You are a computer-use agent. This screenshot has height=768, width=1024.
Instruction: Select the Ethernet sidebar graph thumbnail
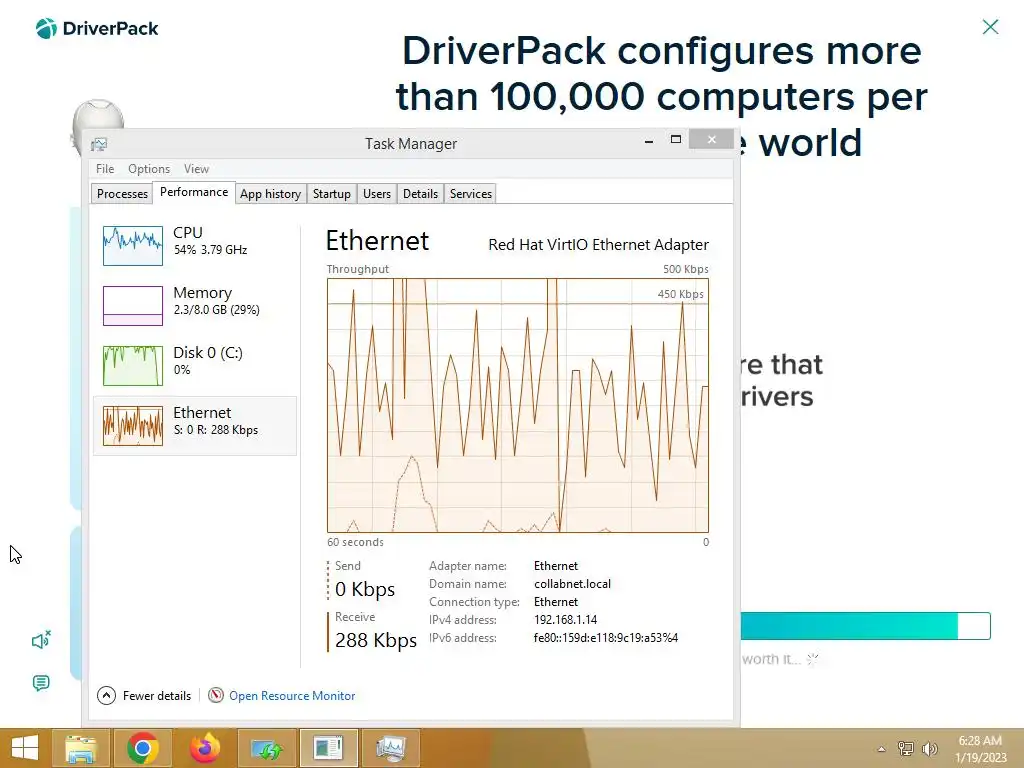pyautogui.click(x=133, y=426)
